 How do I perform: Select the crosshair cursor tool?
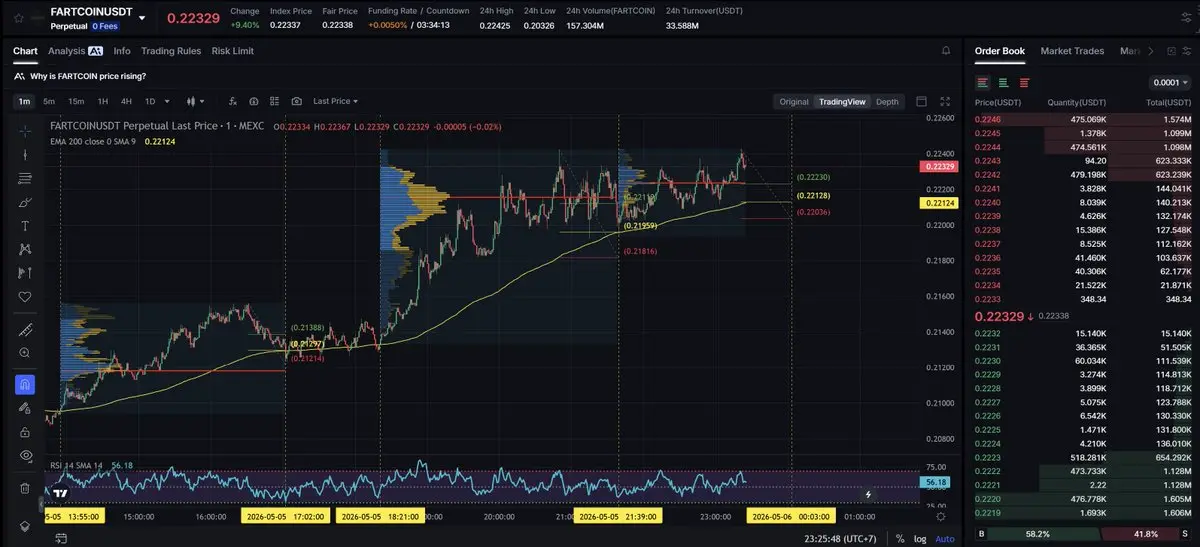(25, 131)
